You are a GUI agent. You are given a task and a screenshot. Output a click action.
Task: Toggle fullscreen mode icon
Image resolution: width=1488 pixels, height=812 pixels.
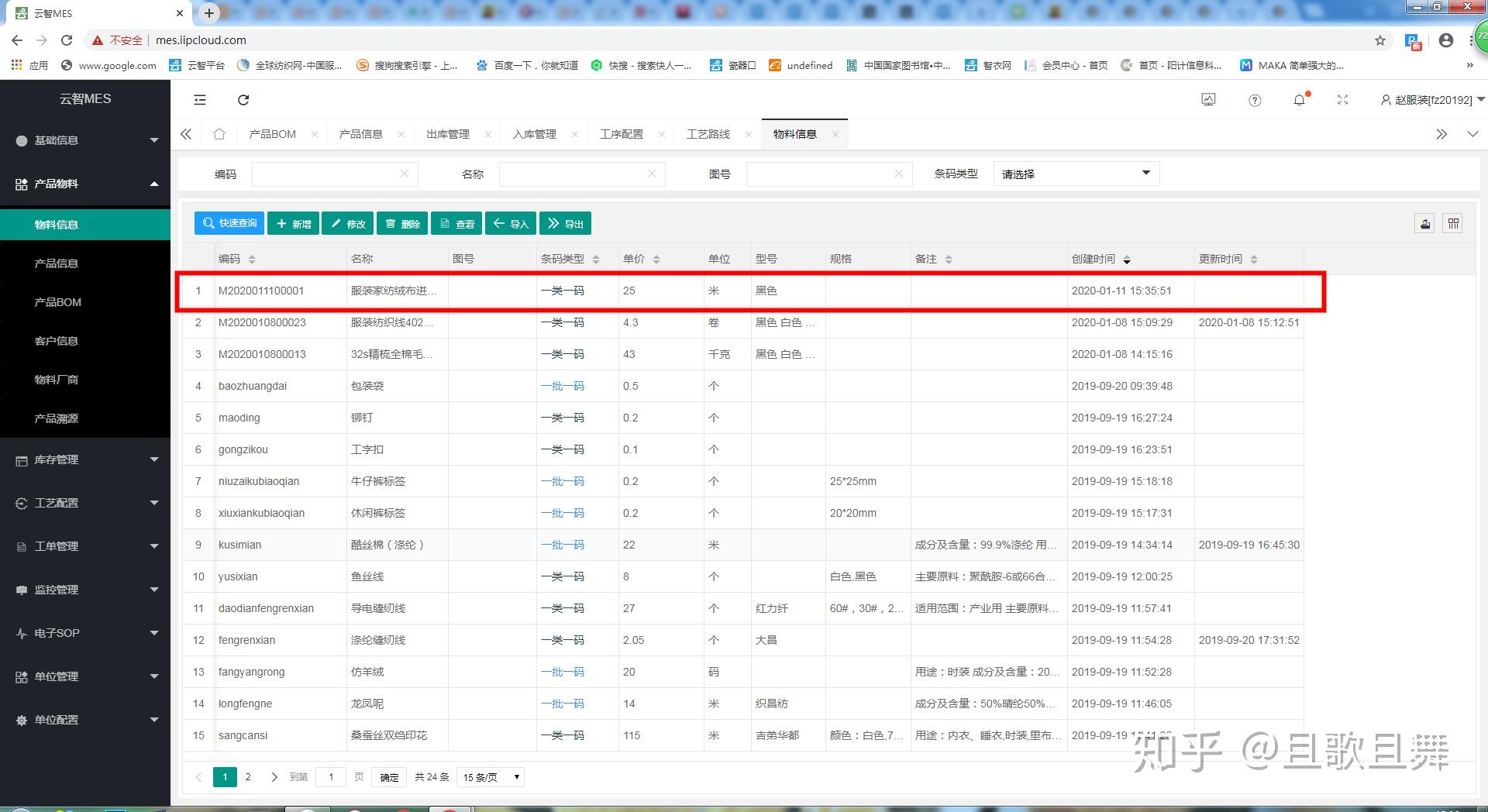tap(1343, 99)
